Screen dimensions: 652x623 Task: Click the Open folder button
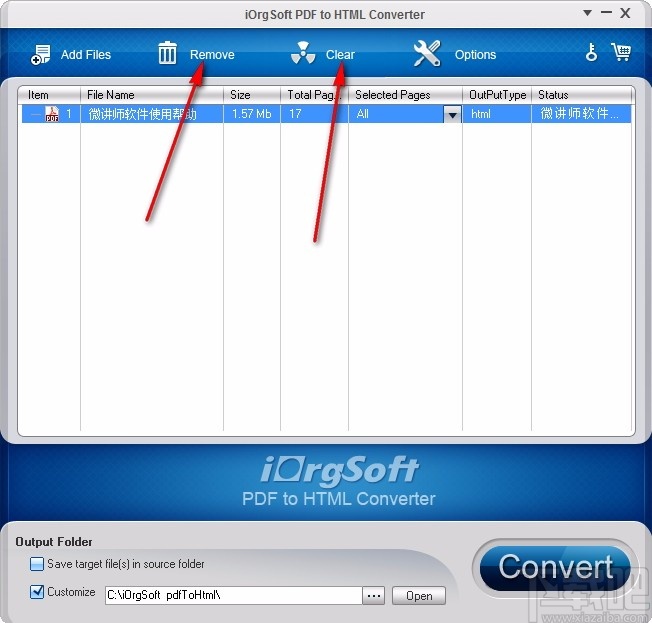click(419, 596)
